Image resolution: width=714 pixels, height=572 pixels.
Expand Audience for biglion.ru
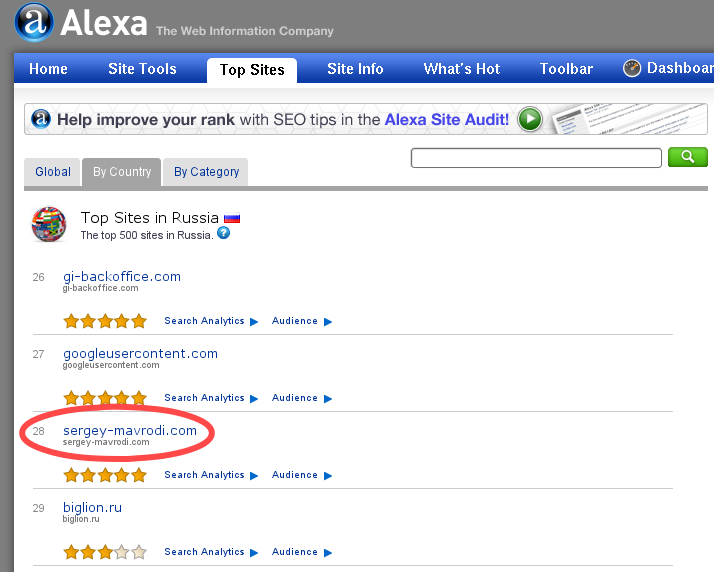[x=302, y=552]
